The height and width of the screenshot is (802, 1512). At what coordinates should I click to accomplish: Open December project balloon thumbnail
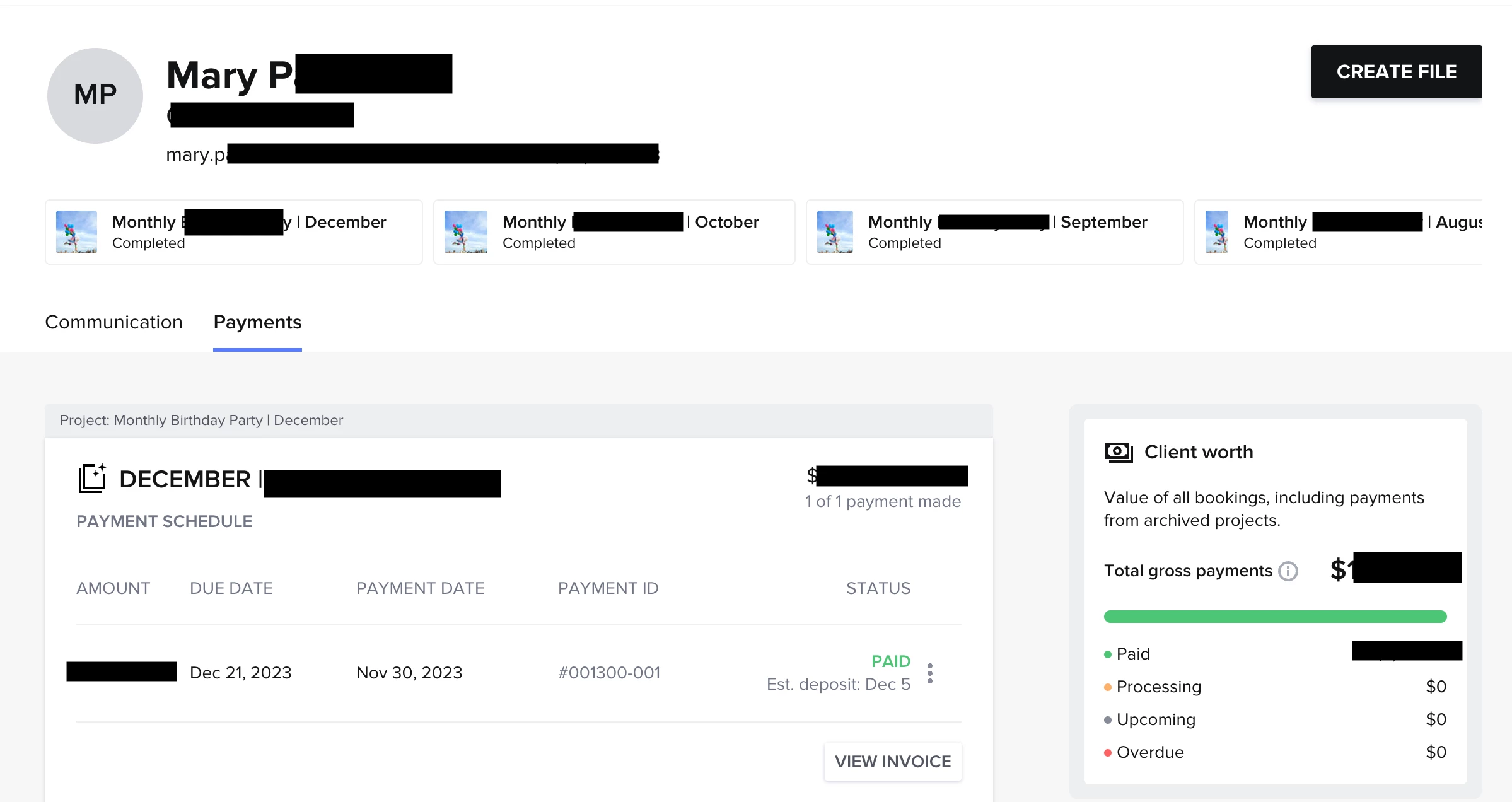tap(76, 232)
